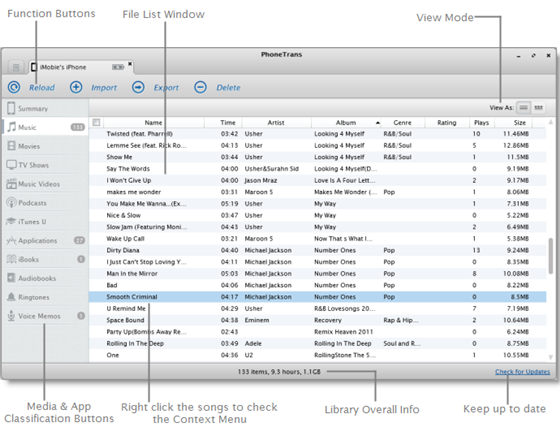Sort by Rating column header
The width and height of the screenshot is (560, 435).
pyautogui.click(x=447, y=122)
